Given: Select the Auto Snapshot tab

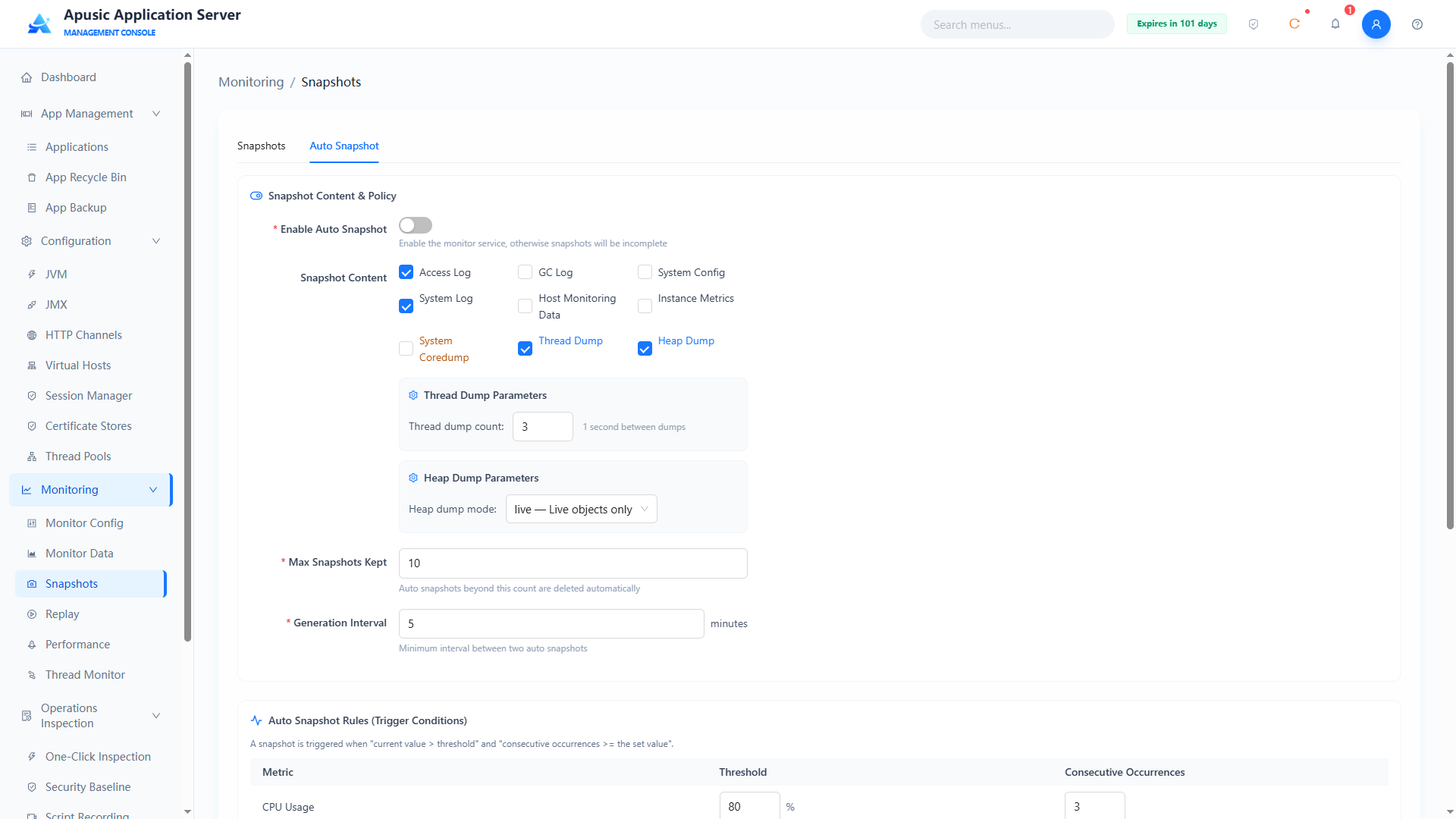Looking at the screenshot, I should point(344,146).
